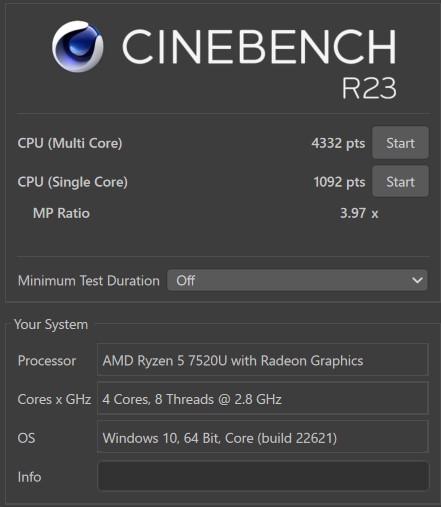Click the R23 version label
The width and height of the screenshot is (441, 507).
click(x=369, y=88)
